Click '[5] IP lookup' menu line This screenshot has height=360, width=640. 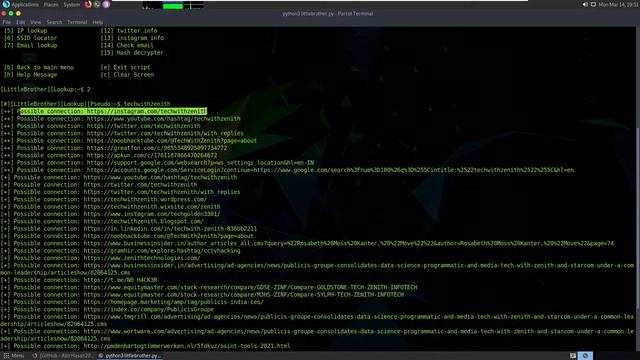click(25, 31)
